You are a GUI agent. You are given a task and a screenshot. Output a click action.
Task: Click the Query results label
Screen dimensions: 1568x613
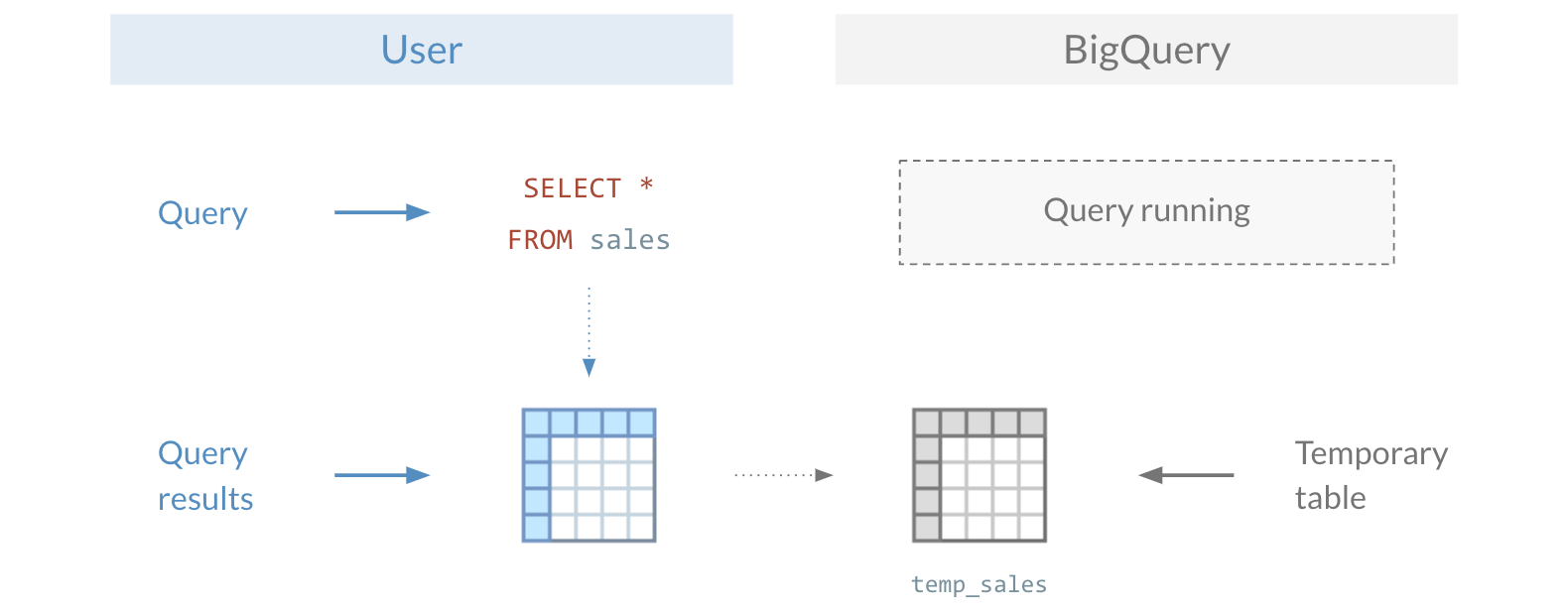click(205, 475)
